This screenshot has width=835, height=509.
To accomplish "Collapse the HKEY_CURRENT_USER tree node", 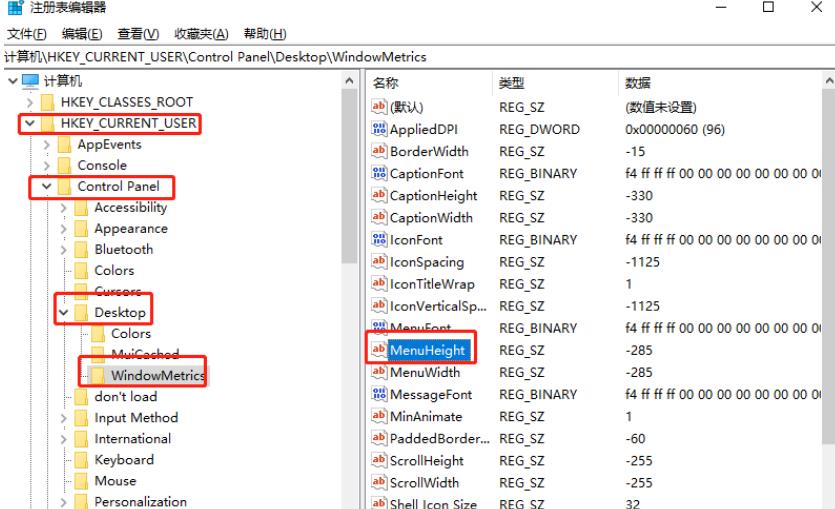I will point(30,124).
